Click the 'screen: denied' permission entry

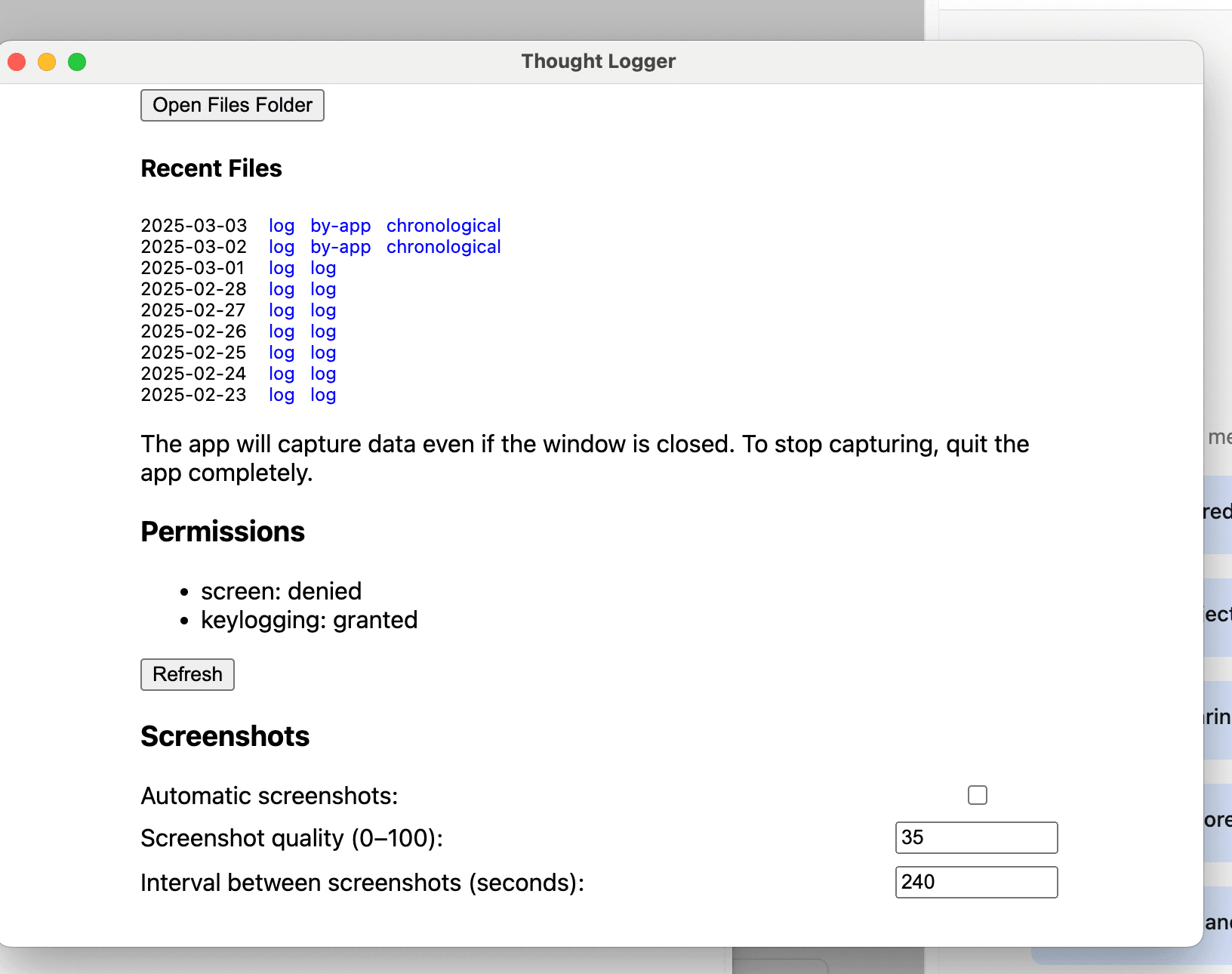[281, 591]
